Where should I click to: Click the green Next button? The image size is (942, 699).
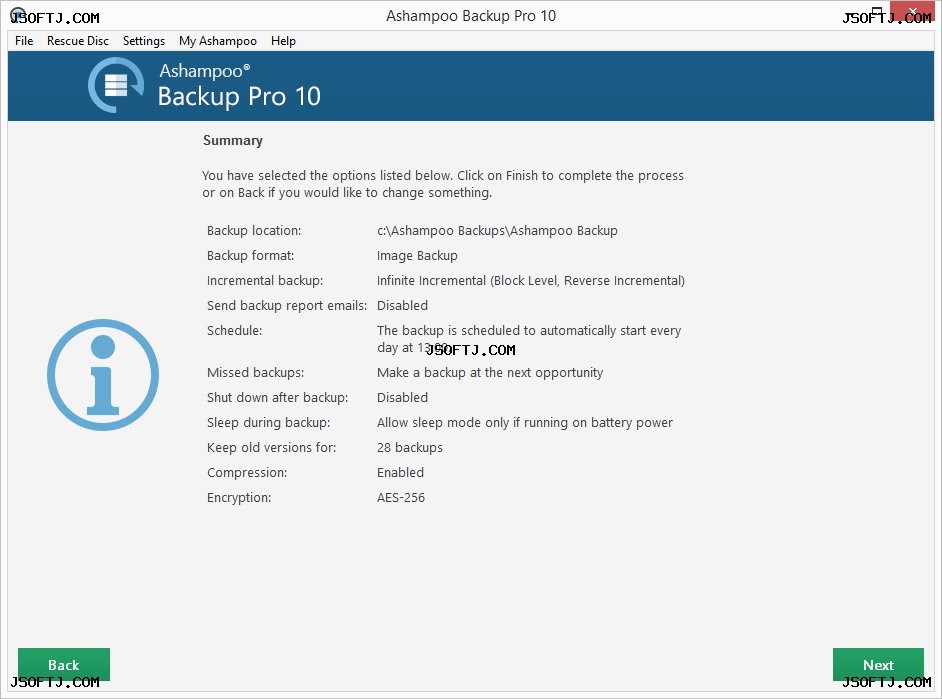tap(878, 664)
